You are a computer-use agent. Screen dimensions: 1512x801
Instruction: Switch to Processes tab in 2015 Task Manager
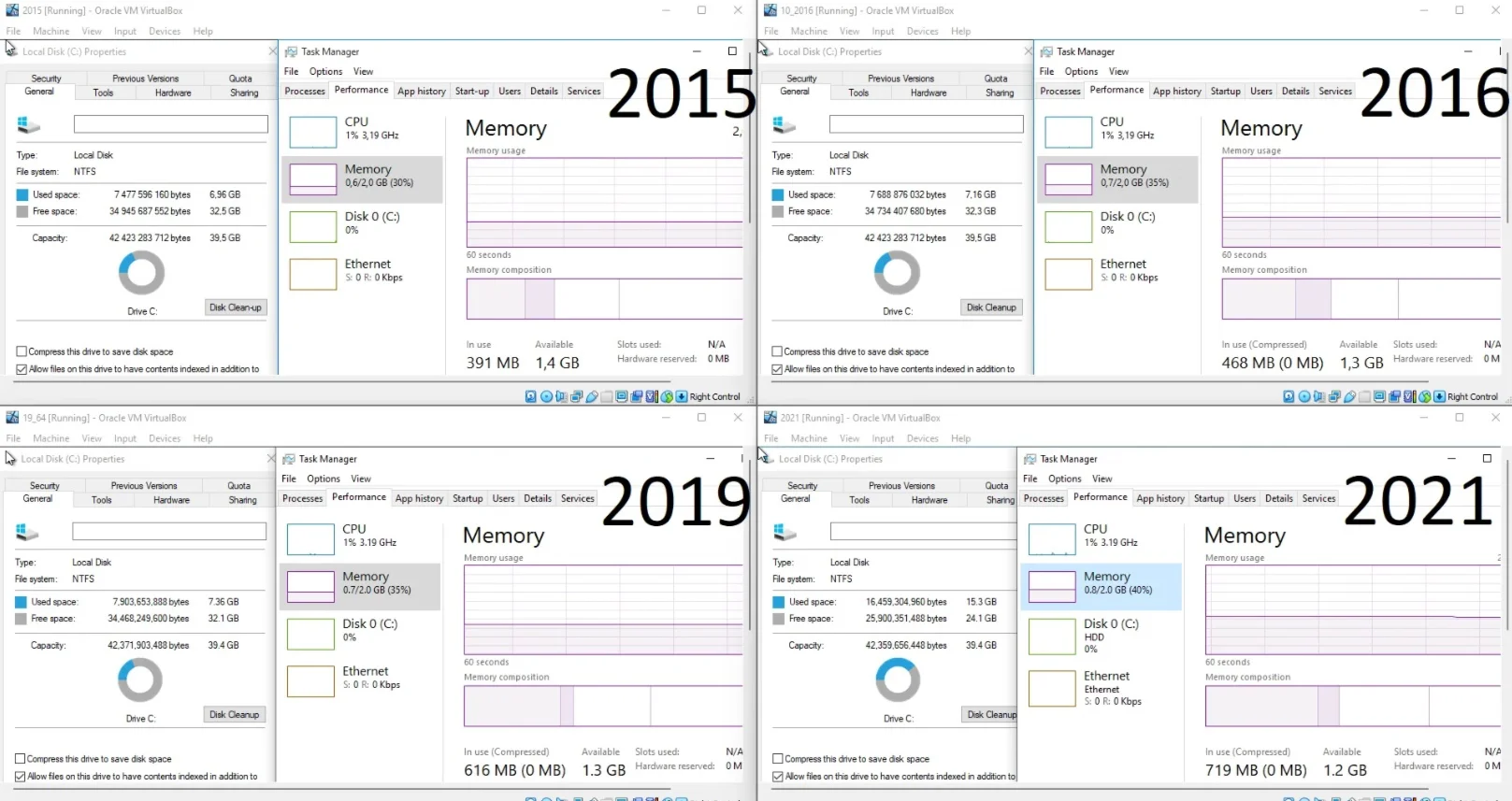click(x=305, y=92)
